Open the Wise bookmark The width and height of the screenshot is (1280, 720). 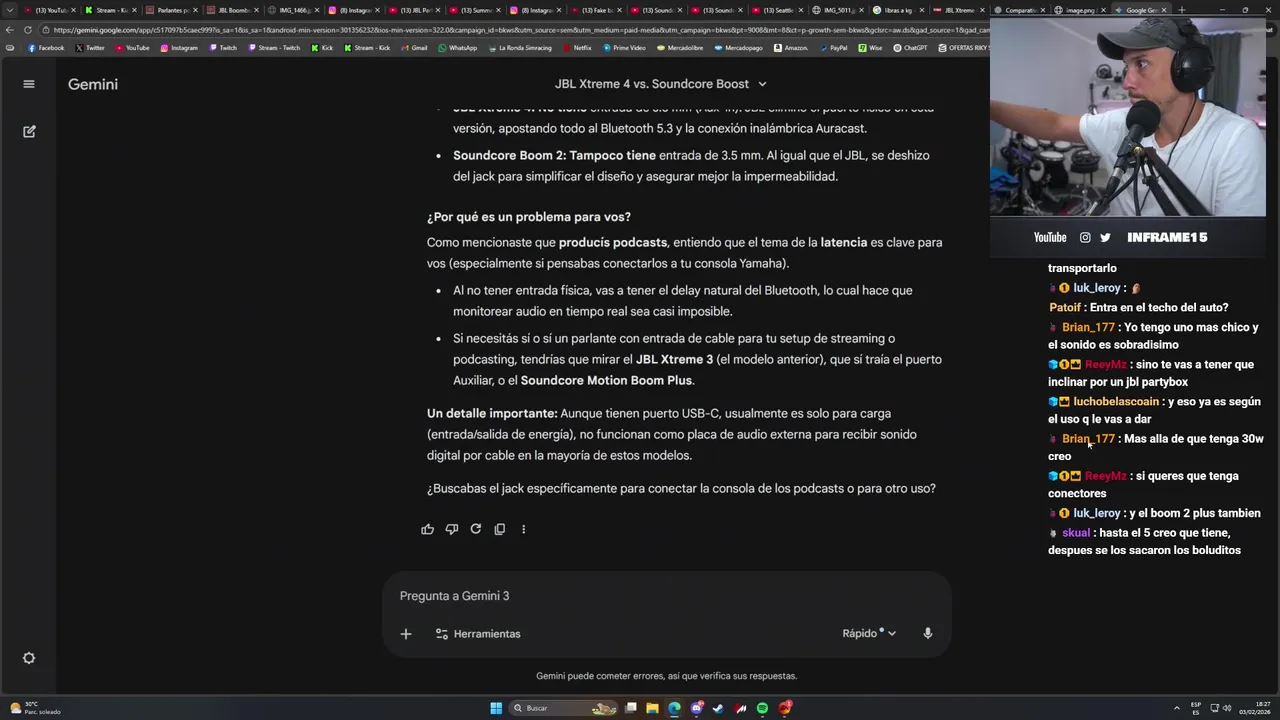870,48
